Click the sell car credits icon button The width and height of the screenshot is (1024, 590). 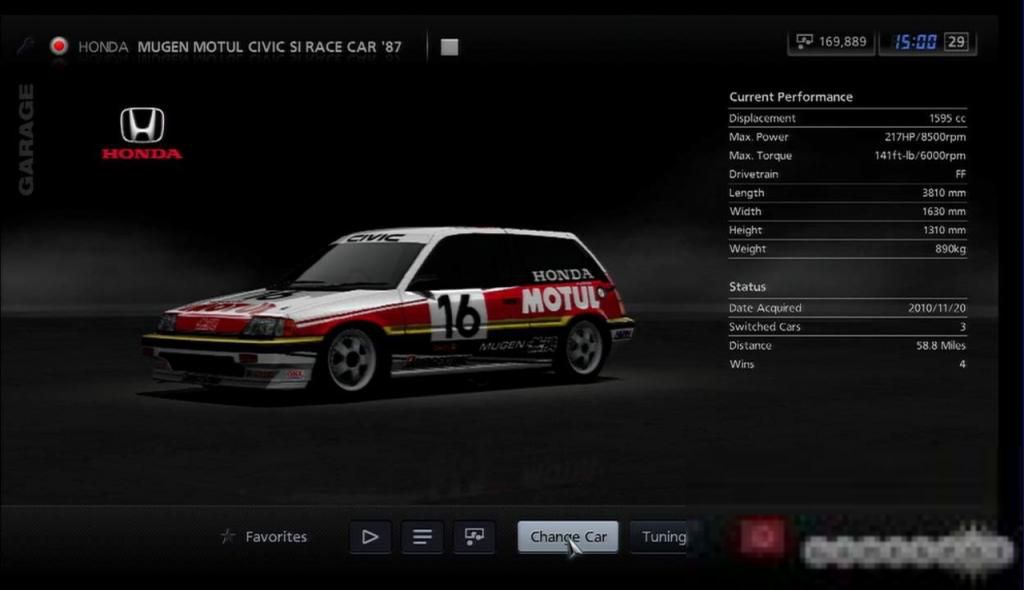(x=474, y=537)
